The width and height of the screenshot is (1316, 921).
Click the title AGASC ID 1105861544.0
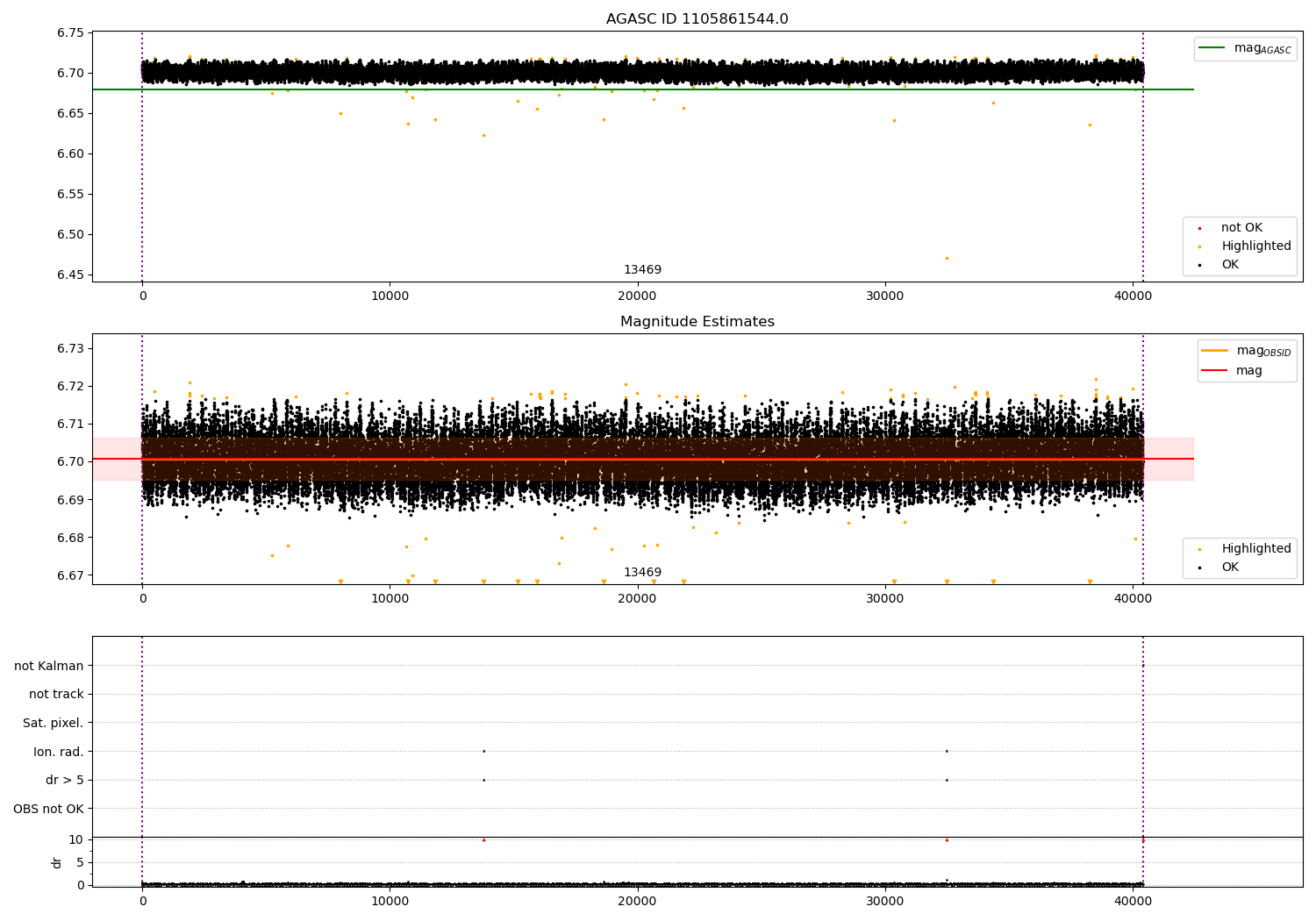pyautogui.click(x=697, y=19)
